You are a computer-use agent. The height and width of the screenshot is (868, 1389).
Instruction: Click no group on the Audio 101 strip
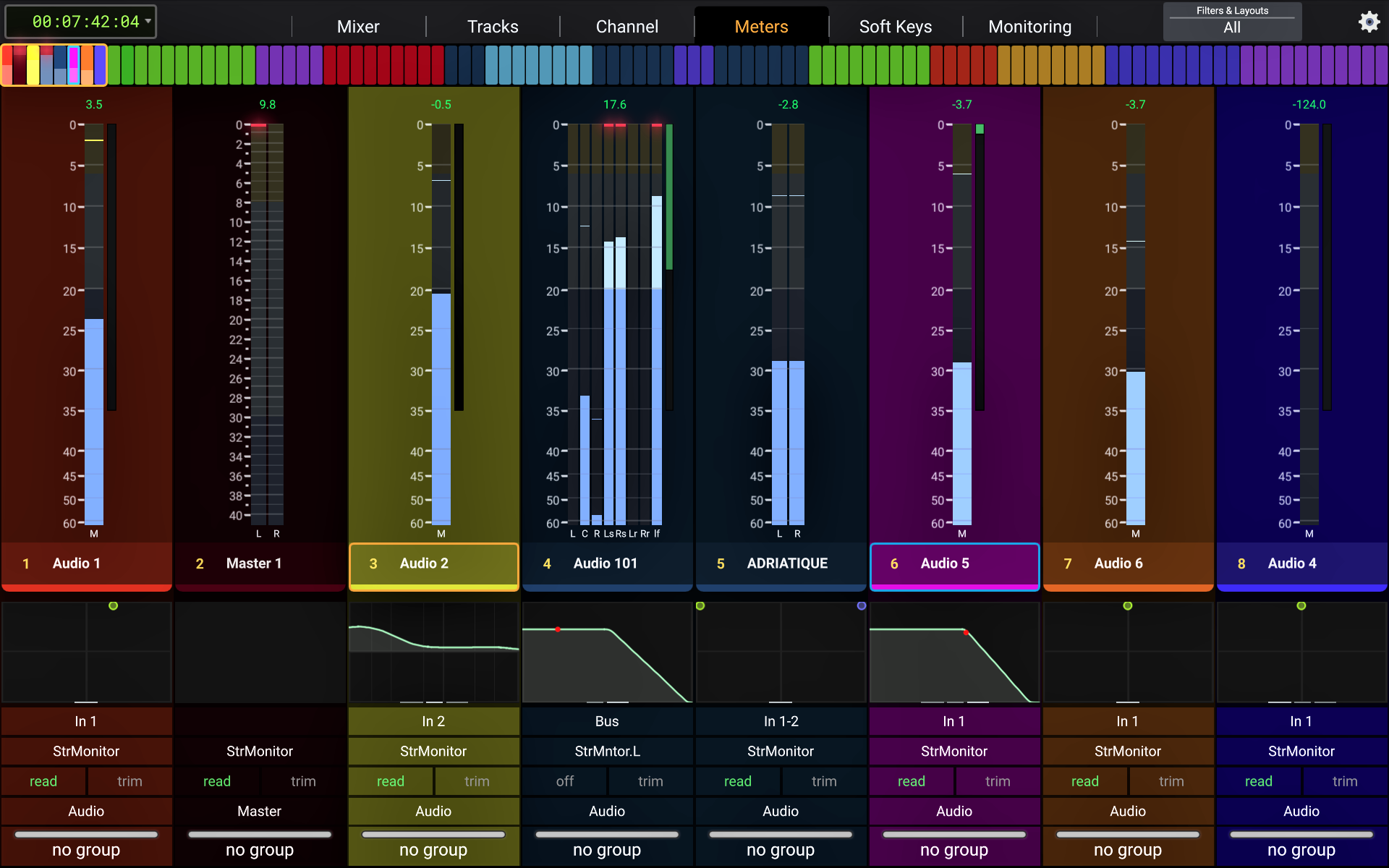tap(607, 849)
